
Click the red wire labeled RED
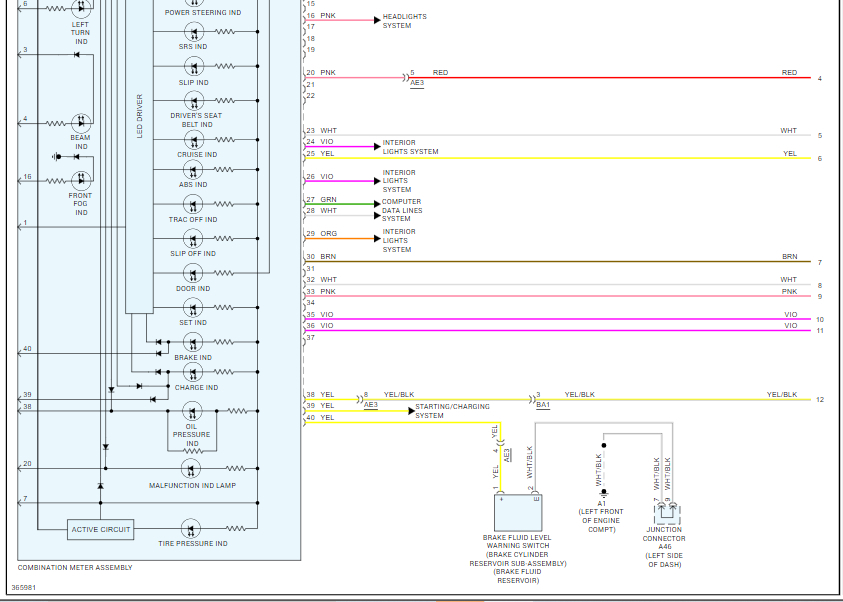click(x=600, y=77)
